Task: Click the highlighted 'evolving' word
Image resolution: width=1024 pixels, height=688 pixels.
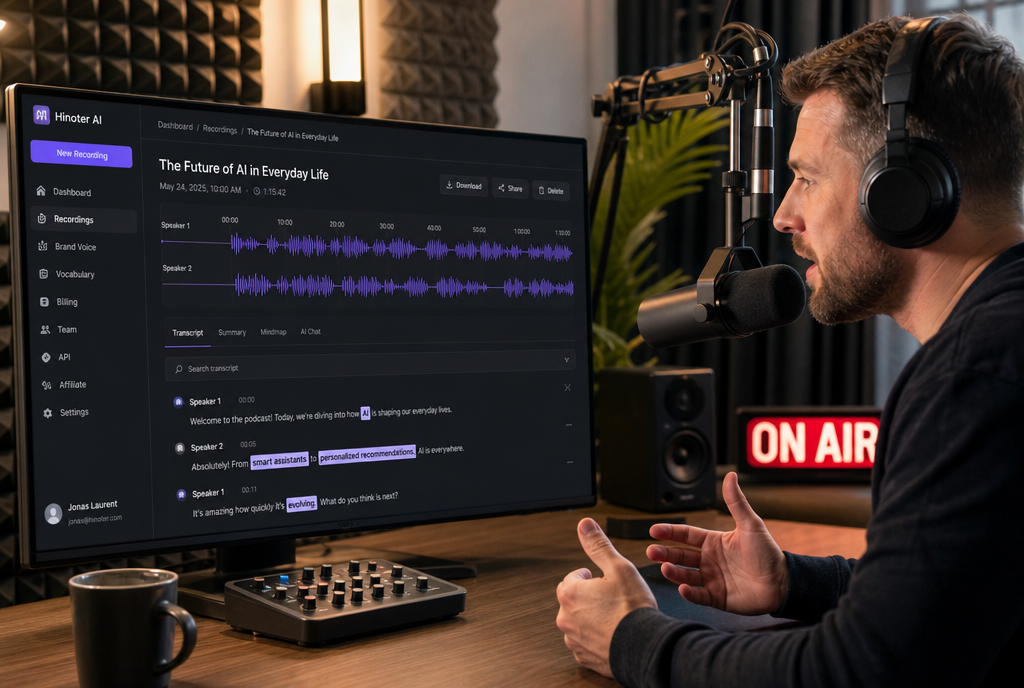Action: [302, 503]
